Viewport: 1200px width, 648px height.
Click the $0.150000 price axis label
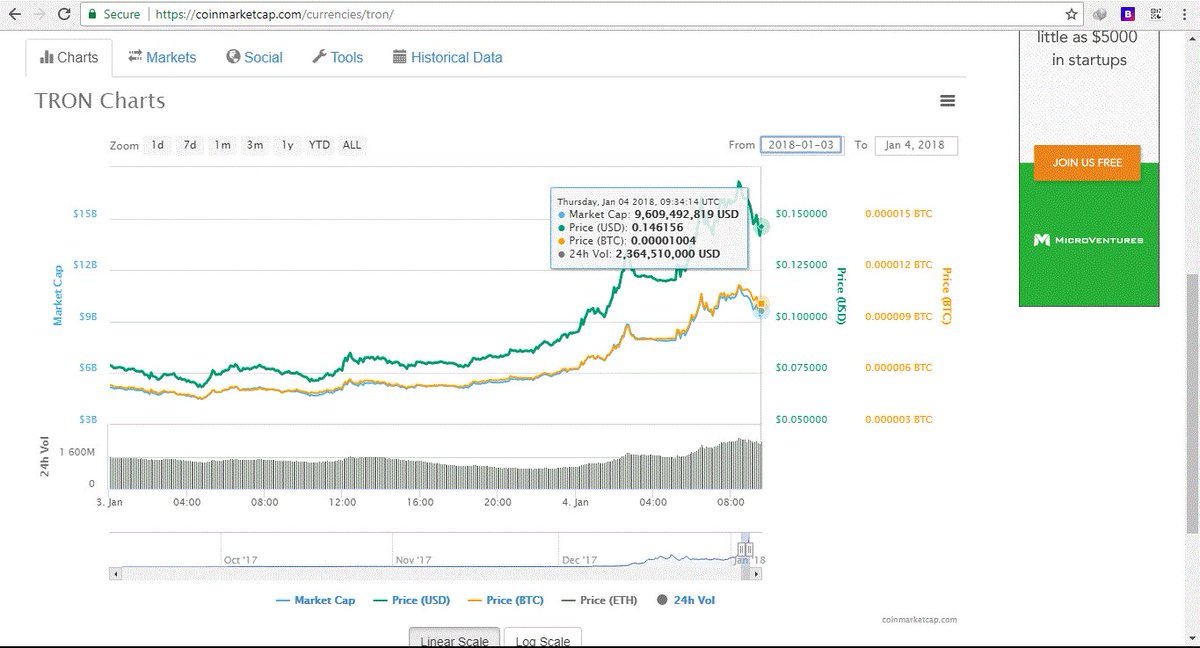tap(801, 214)
